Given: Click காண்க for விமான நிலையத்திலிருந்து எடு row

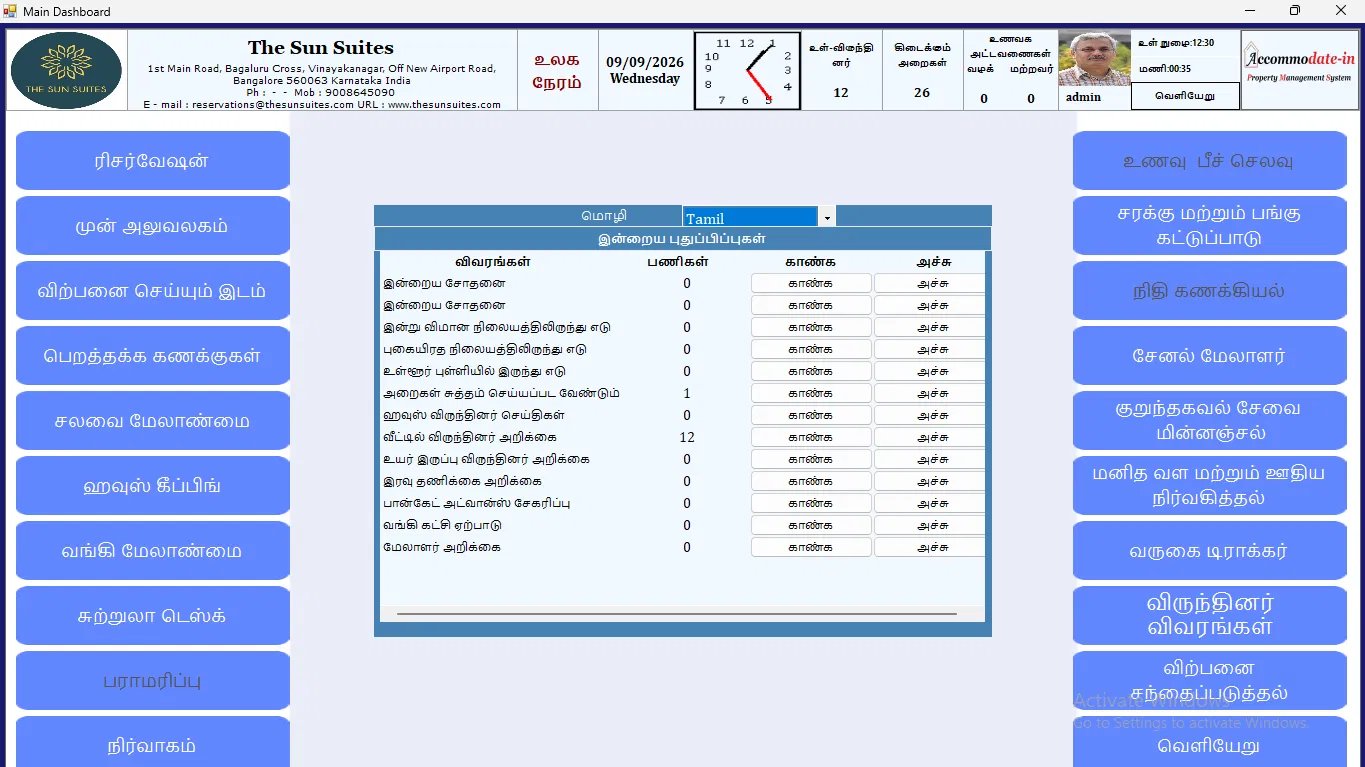Looking at the screenshot, I should (x=811, y=327).
